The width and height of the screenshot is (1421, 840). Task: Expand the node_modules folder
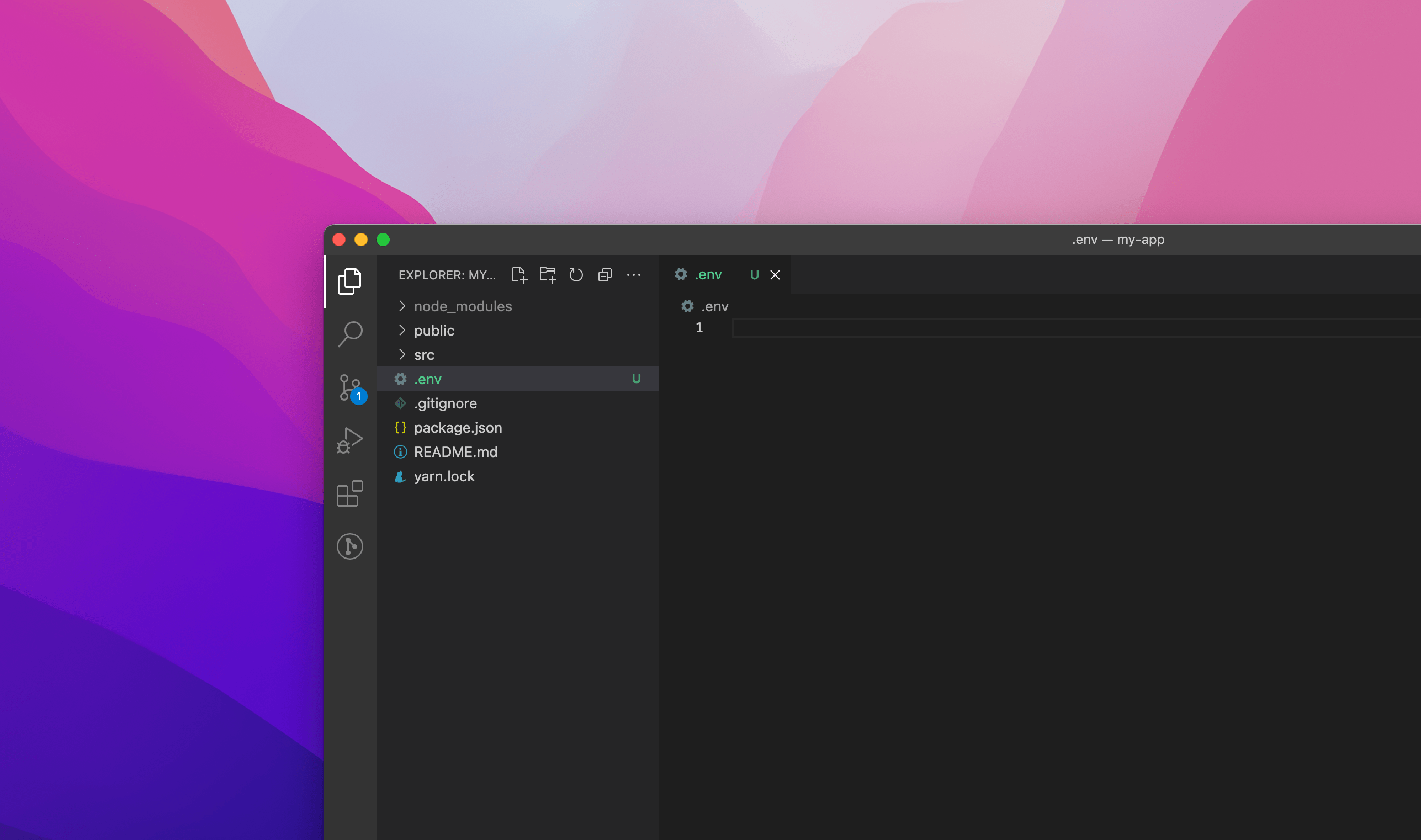(x=463, y=306)
